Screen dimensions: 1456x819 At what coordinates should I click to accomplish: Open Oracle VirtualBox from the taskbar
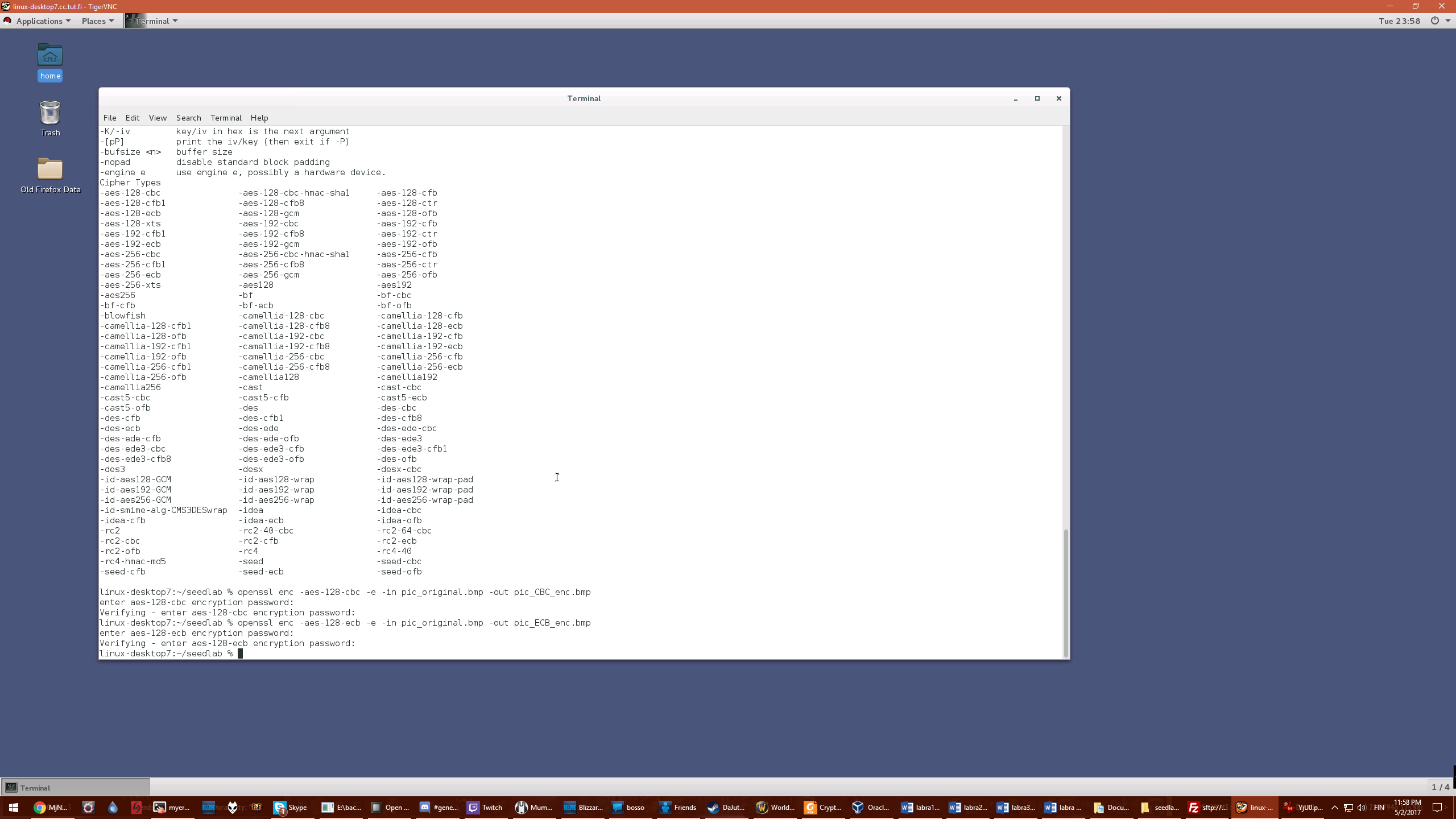[x=870, y=807]
